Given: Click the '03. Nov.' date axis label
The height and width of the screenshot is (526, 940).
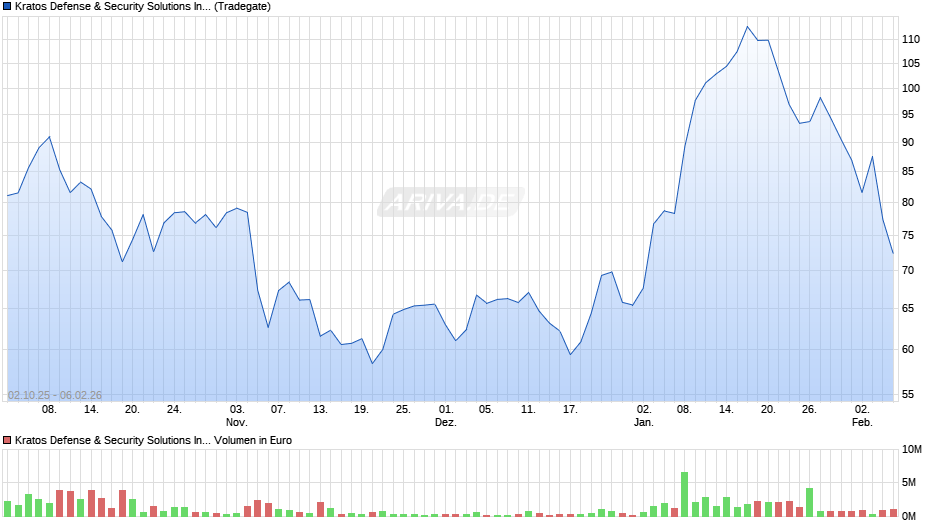Looking at the screenshot, I should pos(237,416).
